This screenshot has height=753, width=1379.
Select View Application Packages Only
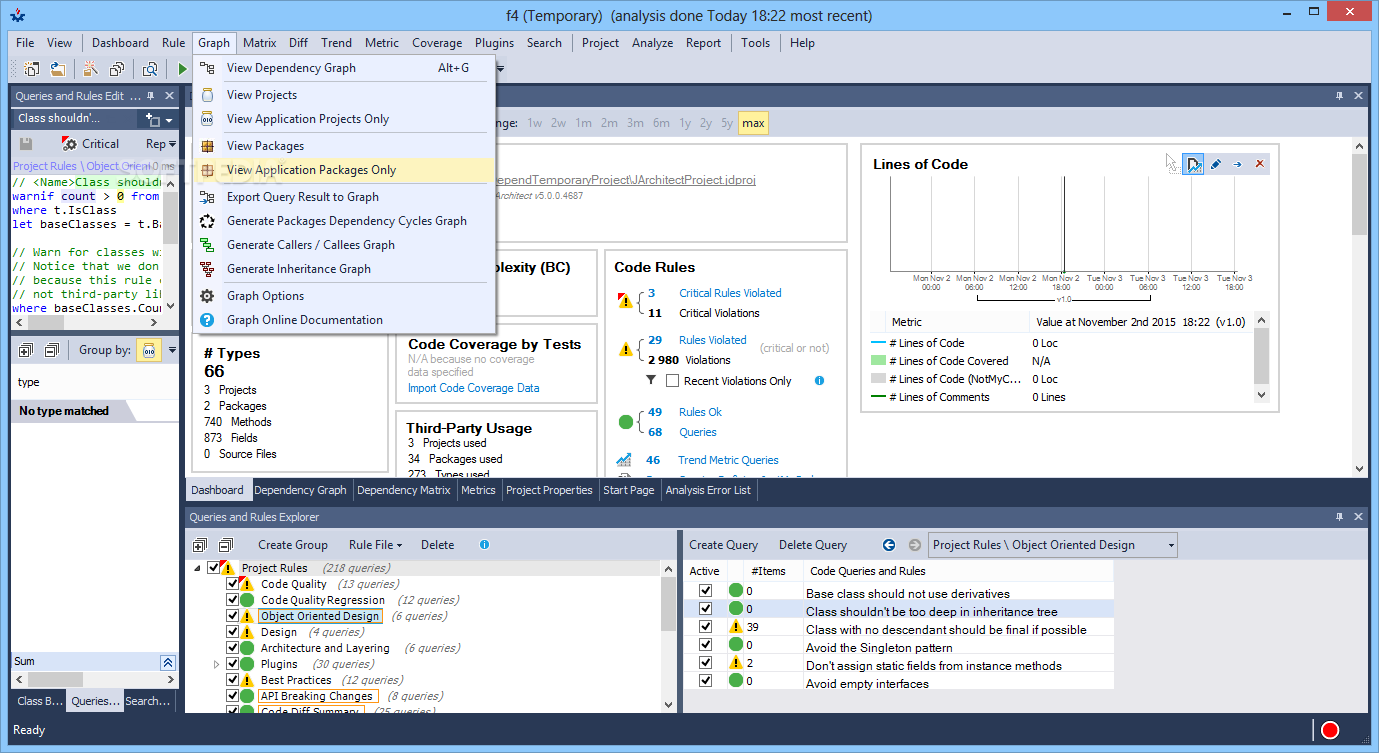pyautogui.click(x=344, y=170)
